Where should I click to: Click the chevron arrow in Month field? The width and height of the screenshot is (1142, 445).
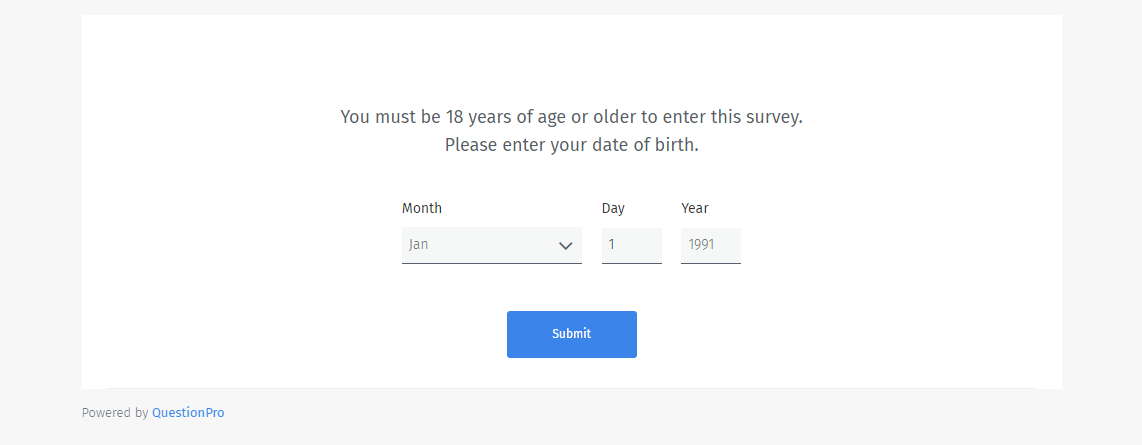click(565, 245)
